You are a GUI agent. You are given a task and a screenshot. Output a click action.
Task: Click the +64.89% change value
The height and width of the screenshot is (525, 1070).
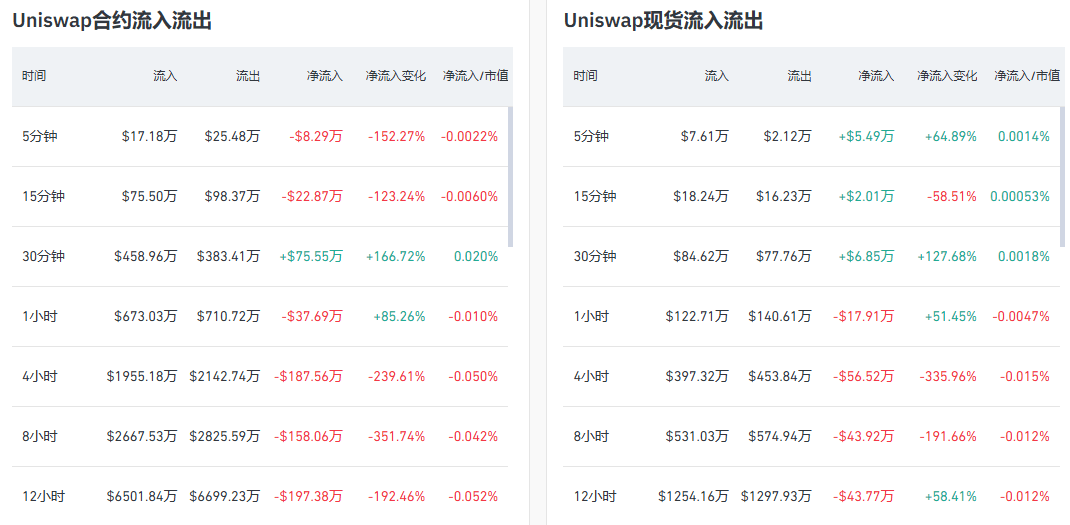click(951, 137)
